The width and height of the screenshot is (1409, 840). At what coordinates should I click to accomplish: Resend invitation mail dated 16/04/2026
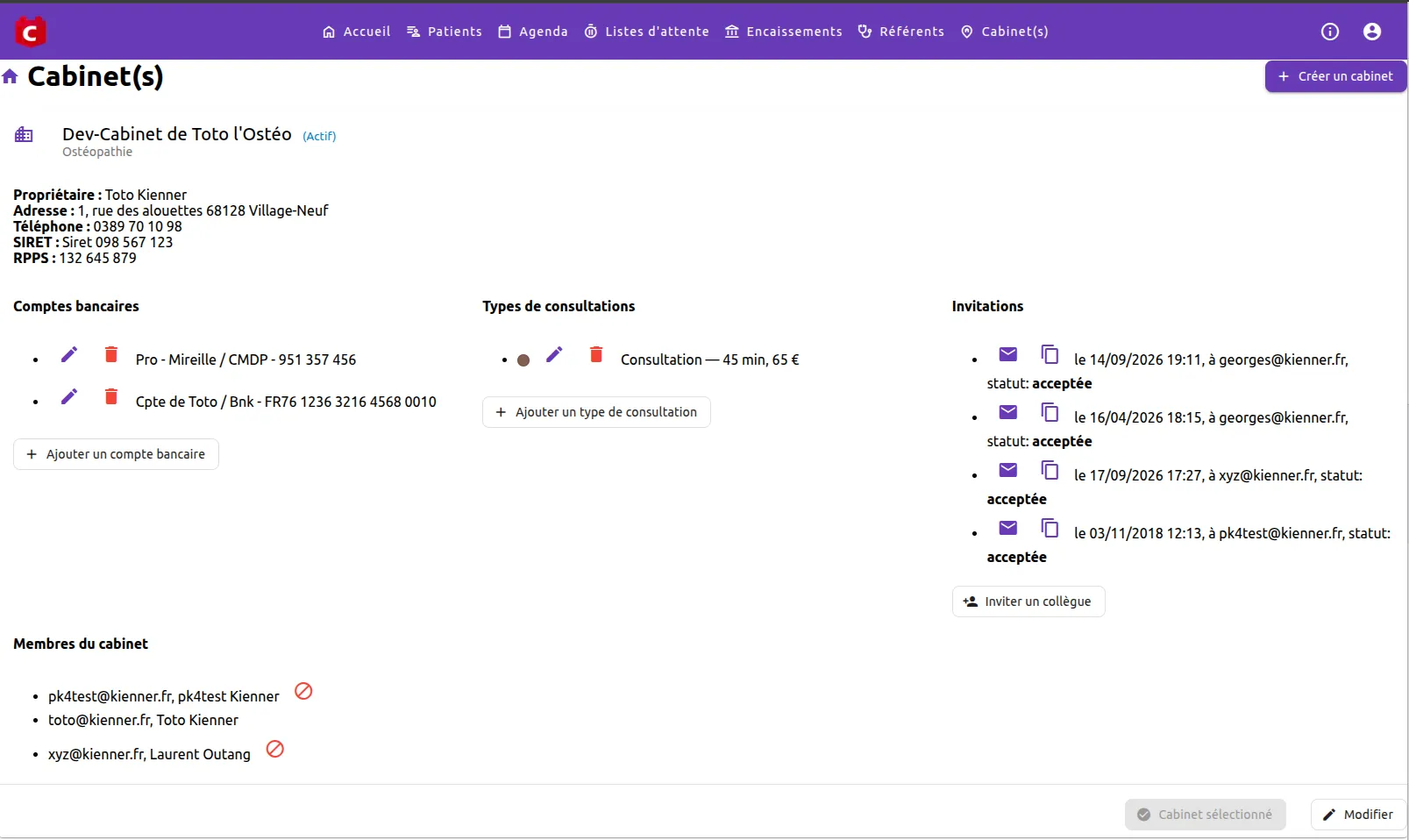(x=1008, y=412)
